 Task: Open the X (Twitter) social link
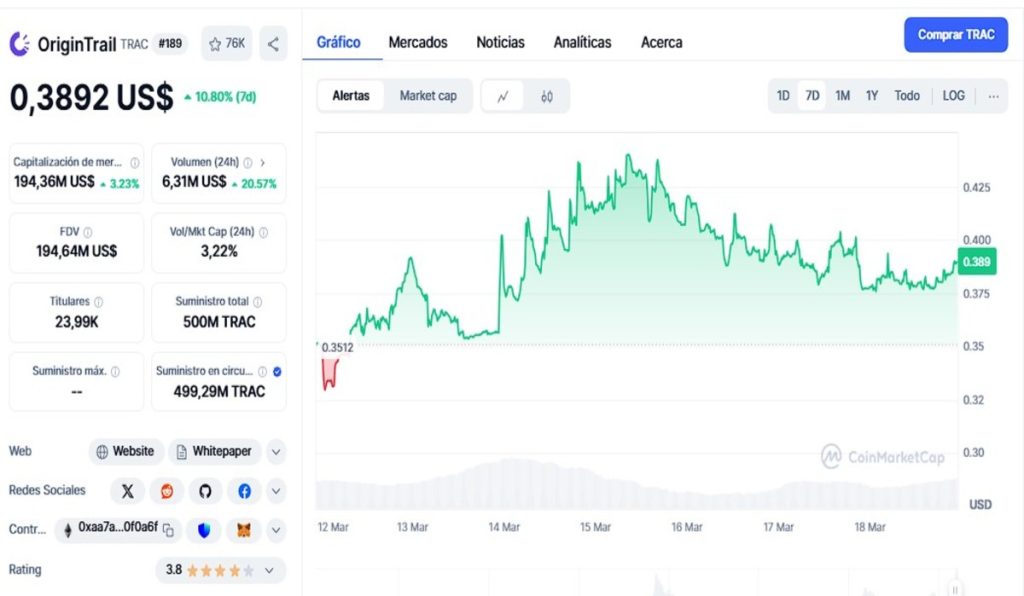pos(127,491)
